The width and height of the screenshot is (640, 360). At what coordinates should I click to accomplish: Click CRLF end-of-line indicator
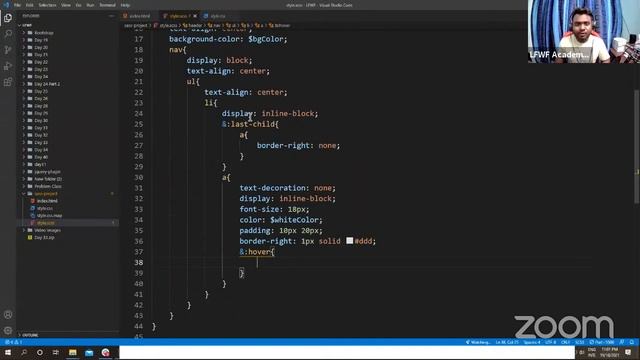point(566,342)
